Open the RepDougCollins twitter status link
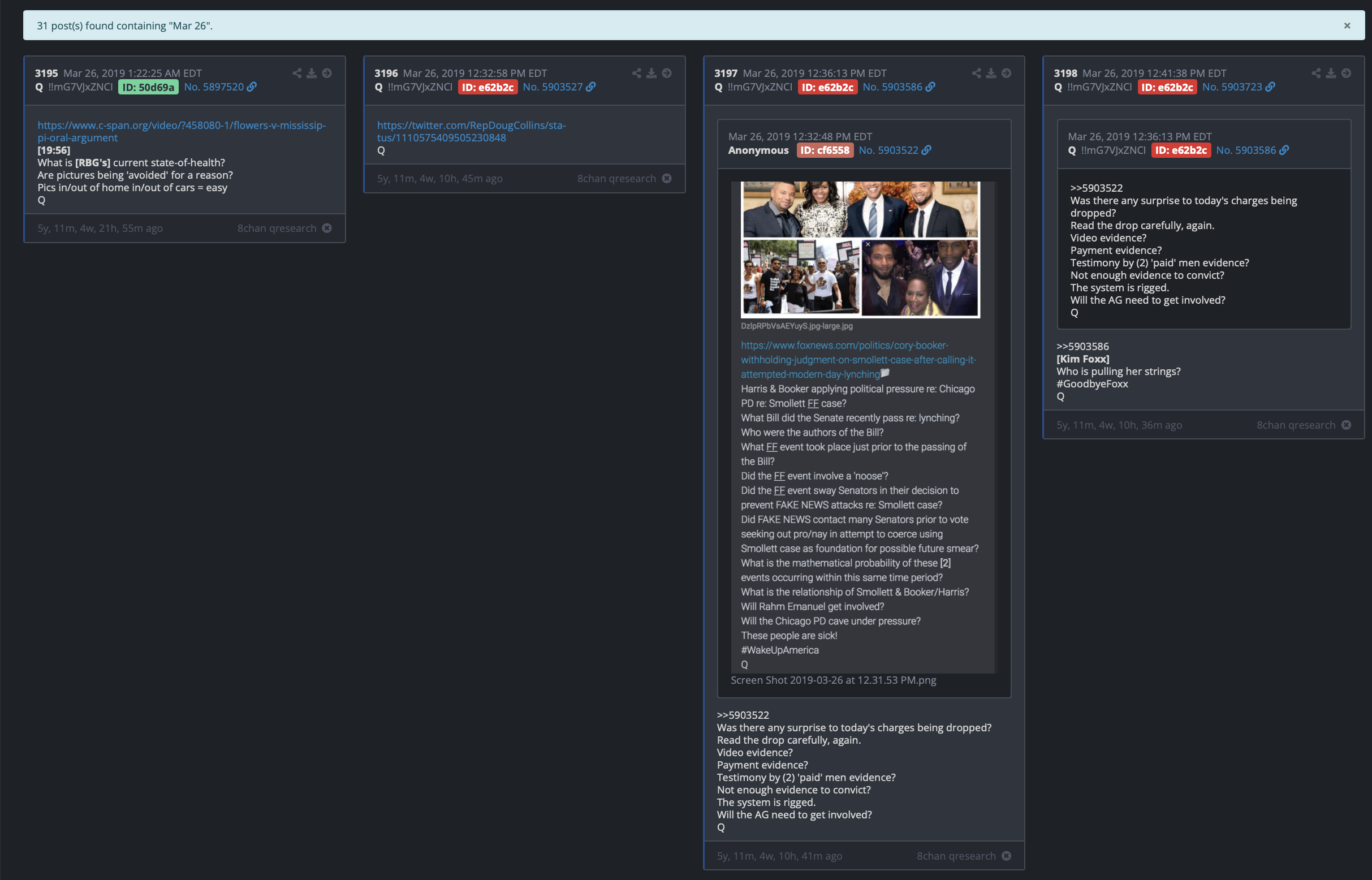Screen dimensions: 1372x880 (x=472, y=131)
